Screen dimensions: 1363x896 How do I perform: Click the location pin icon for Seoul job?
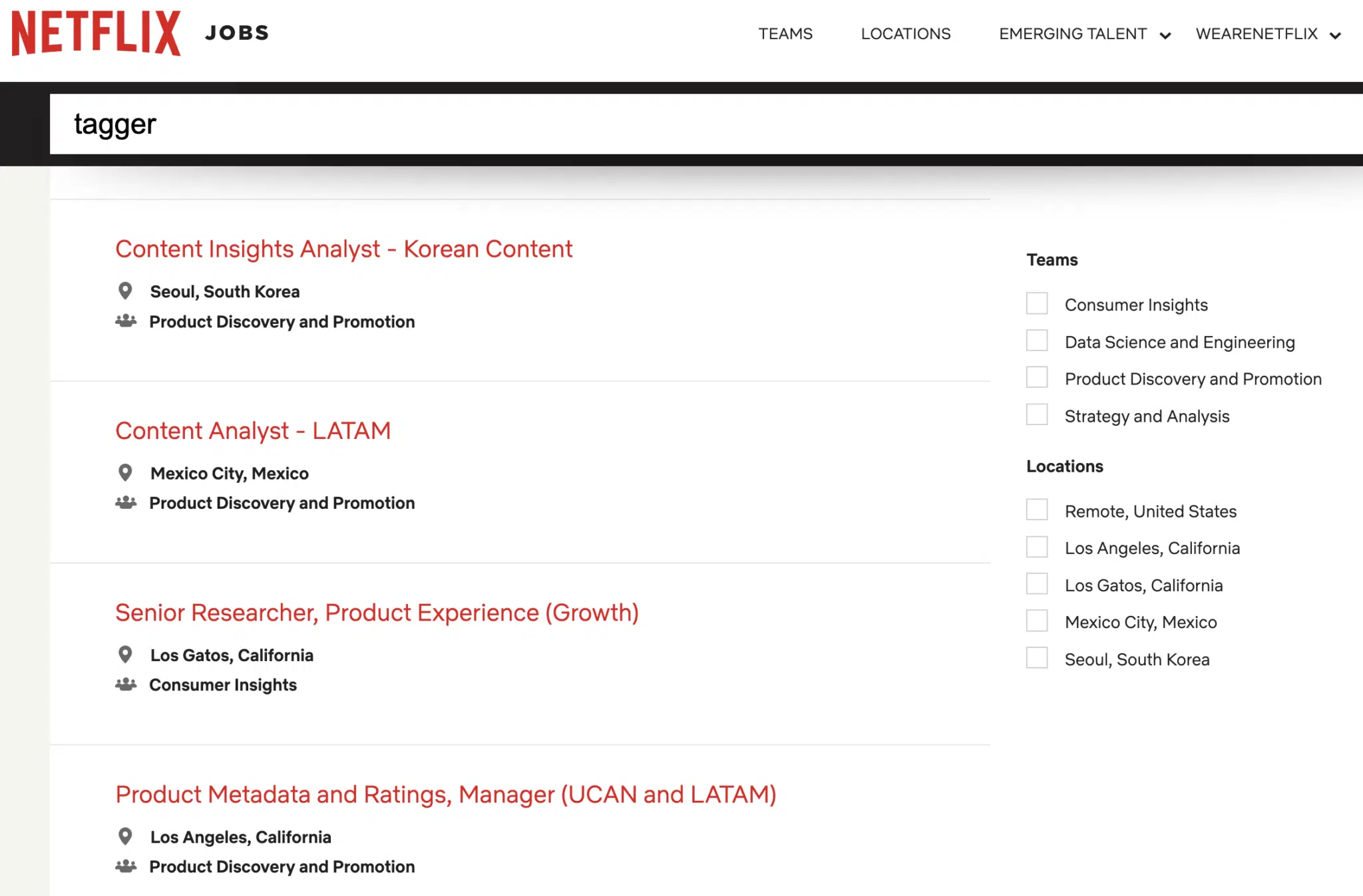coord(125,290)
